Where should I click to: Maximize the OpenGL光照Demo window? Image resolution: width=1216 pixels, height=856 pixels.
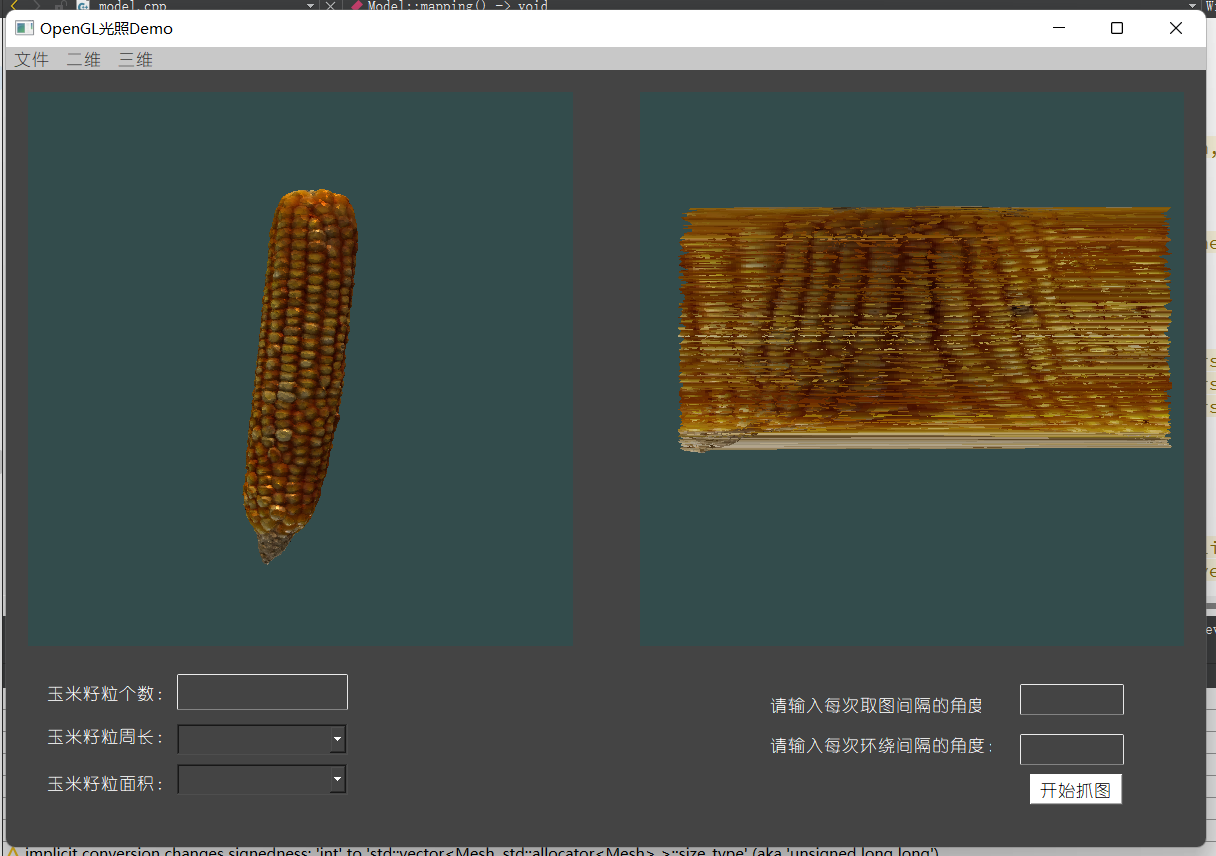[1117, 28]
